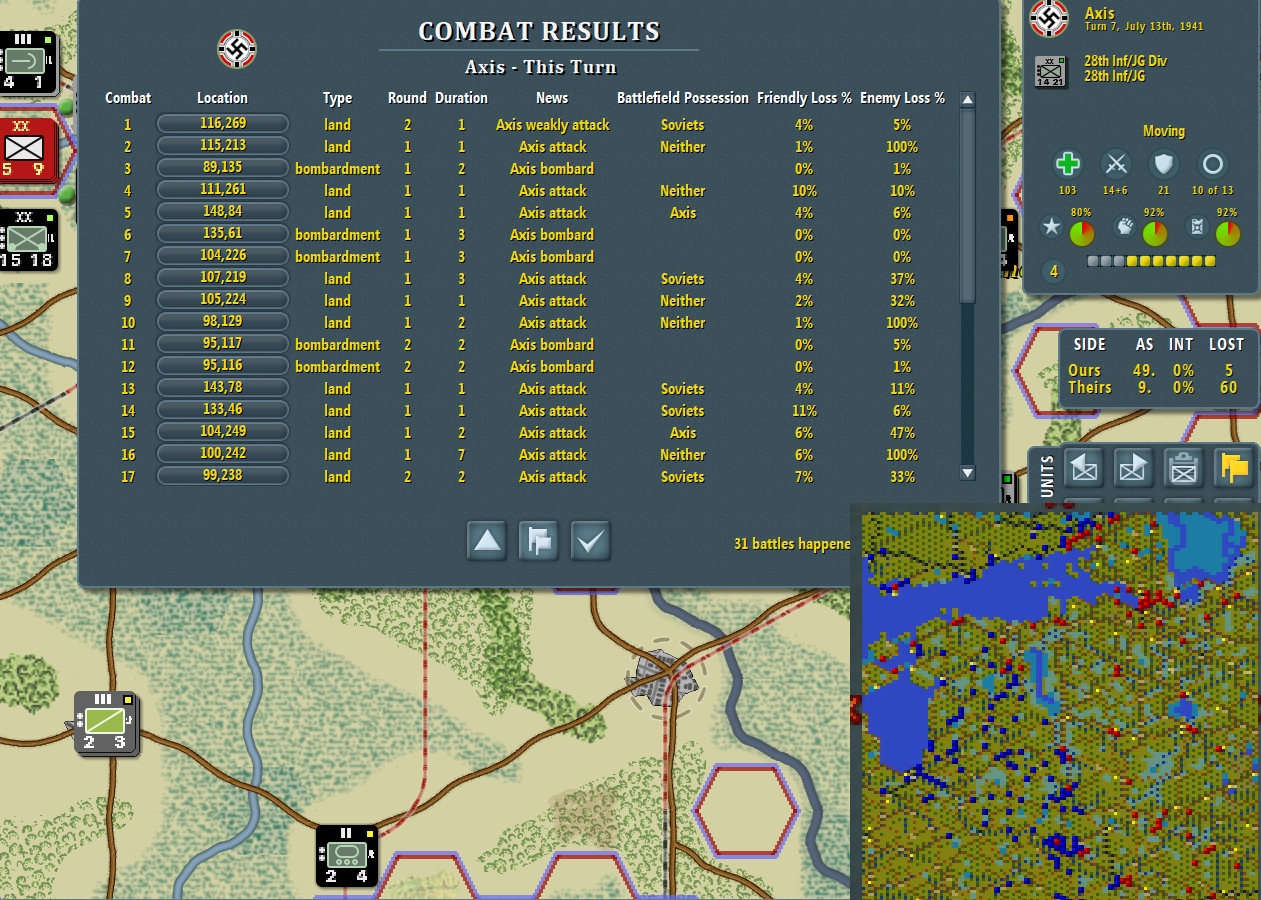Screen dimensions: 1261x900
Task: Click combat results scrollbar up arrow
Action: coord(967,99)
